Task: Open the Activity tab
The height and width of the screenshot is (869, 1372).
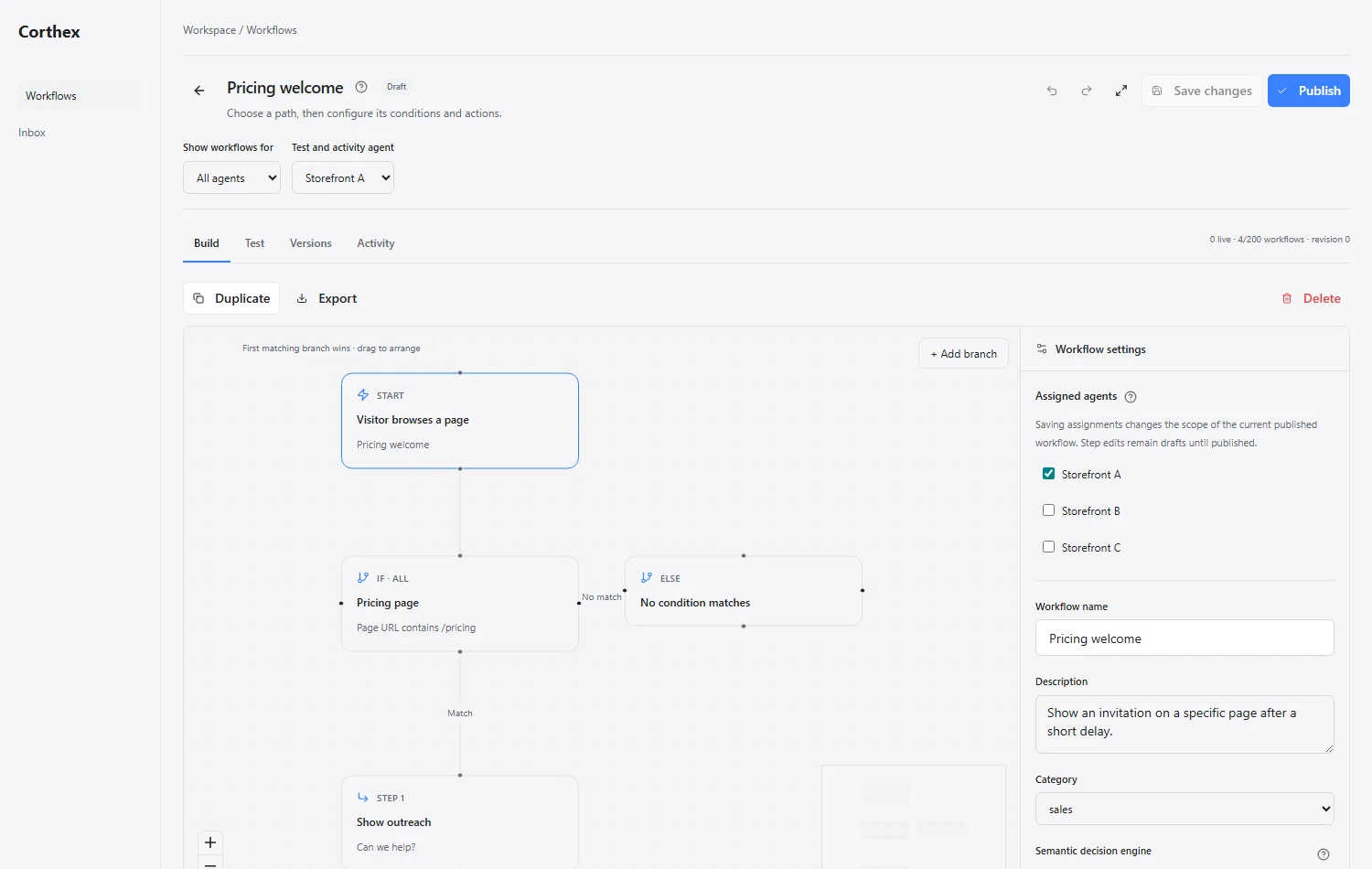Action: point(376,243)
